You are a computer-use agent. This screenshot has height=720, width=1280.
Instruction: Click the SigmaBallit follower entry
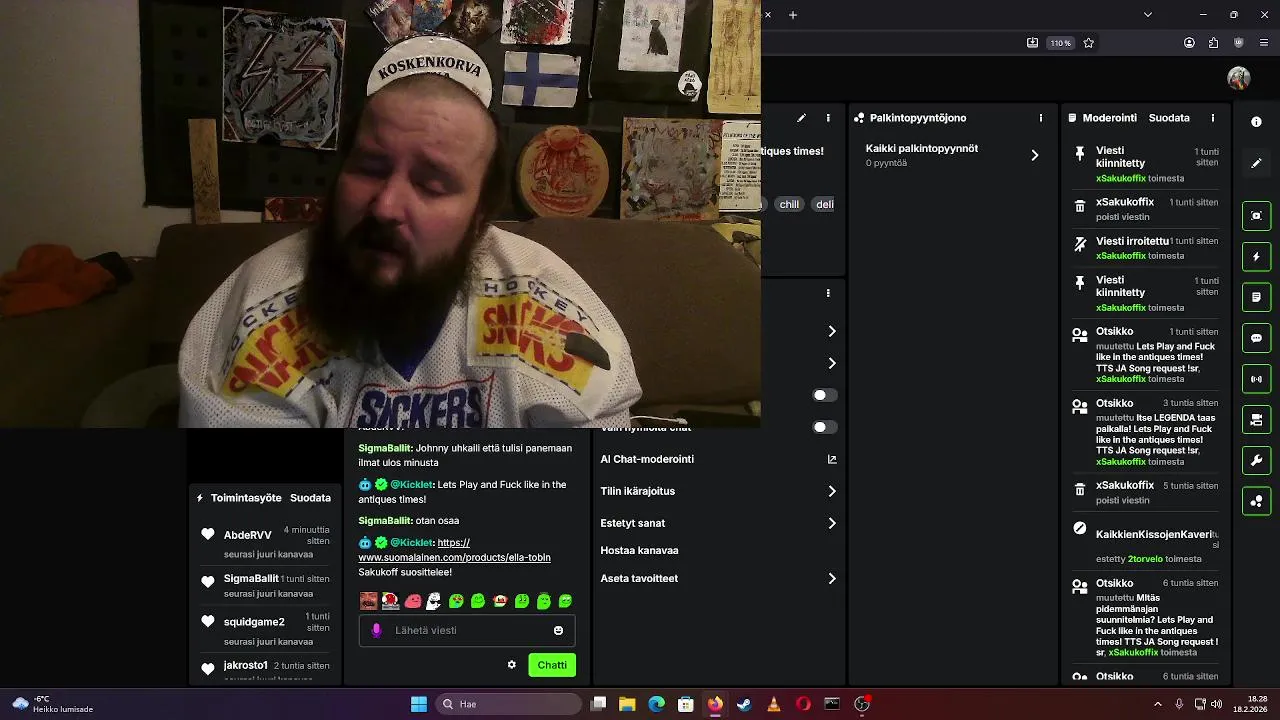266,585
